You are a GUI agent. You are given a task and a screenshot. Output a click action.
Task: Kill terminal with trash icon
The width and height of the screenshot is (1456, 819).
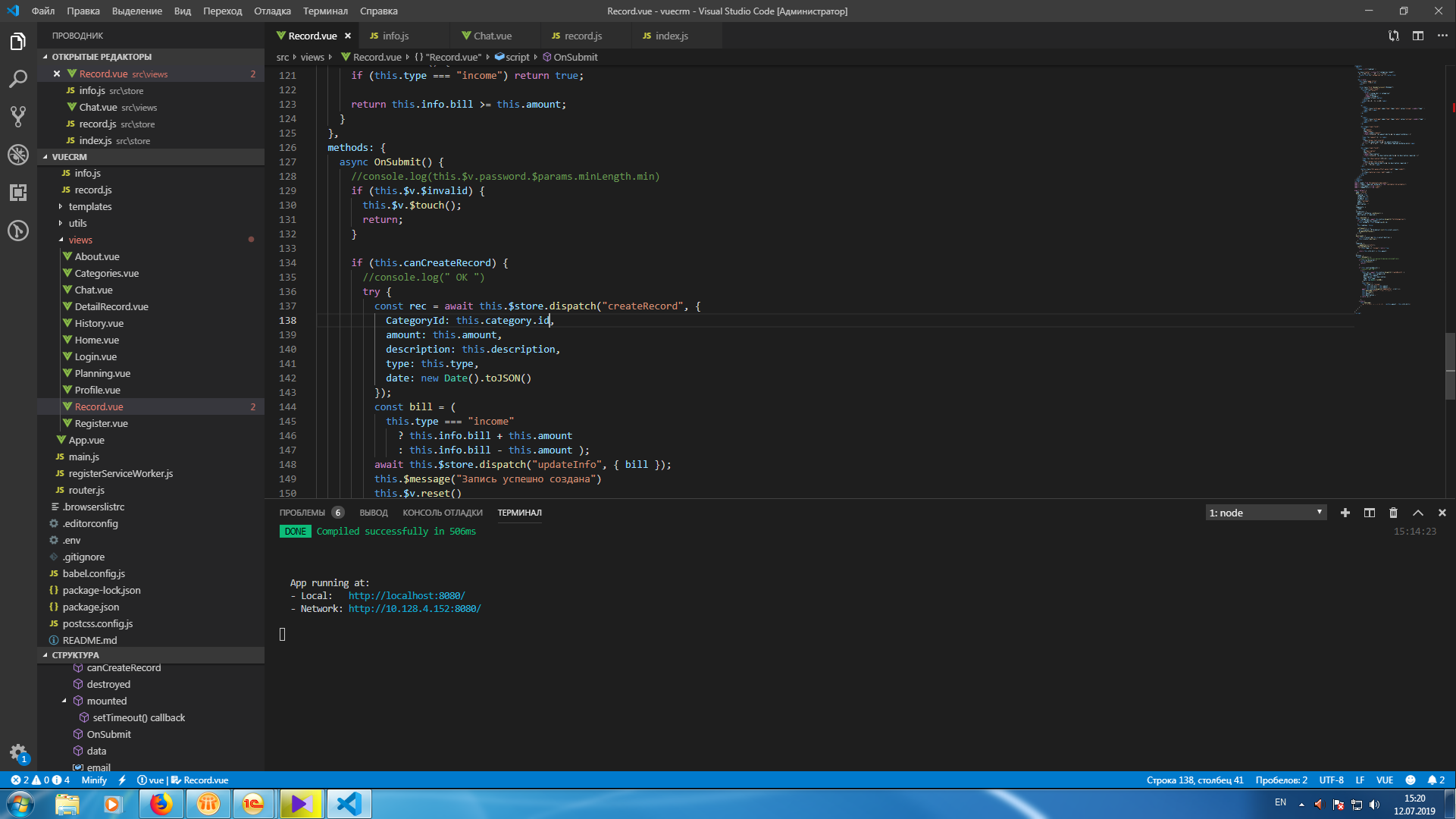(1393, 513)
